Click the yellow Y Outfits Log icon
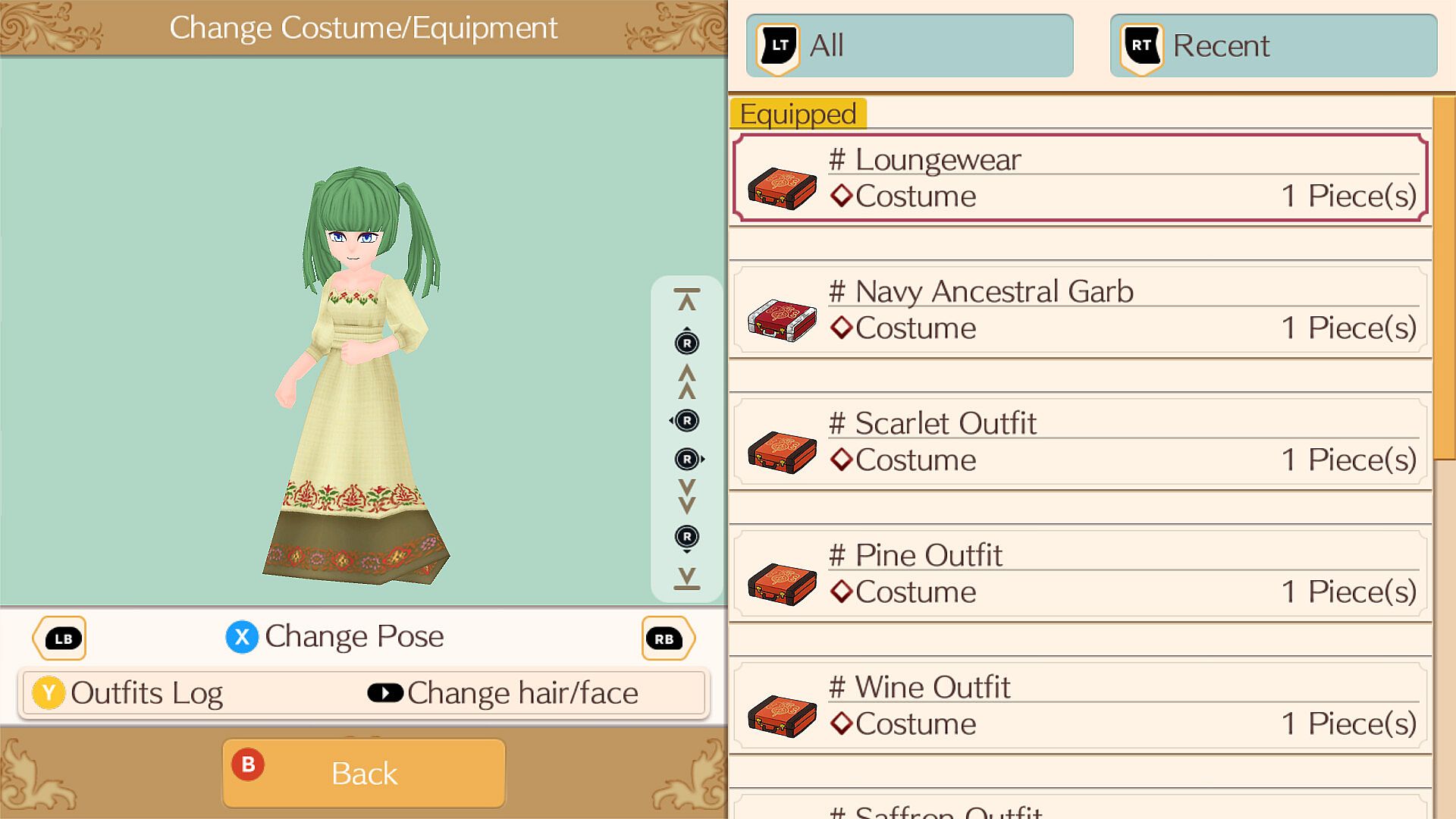This screenshot has width=1456, height=819. [x=49, y=693]
